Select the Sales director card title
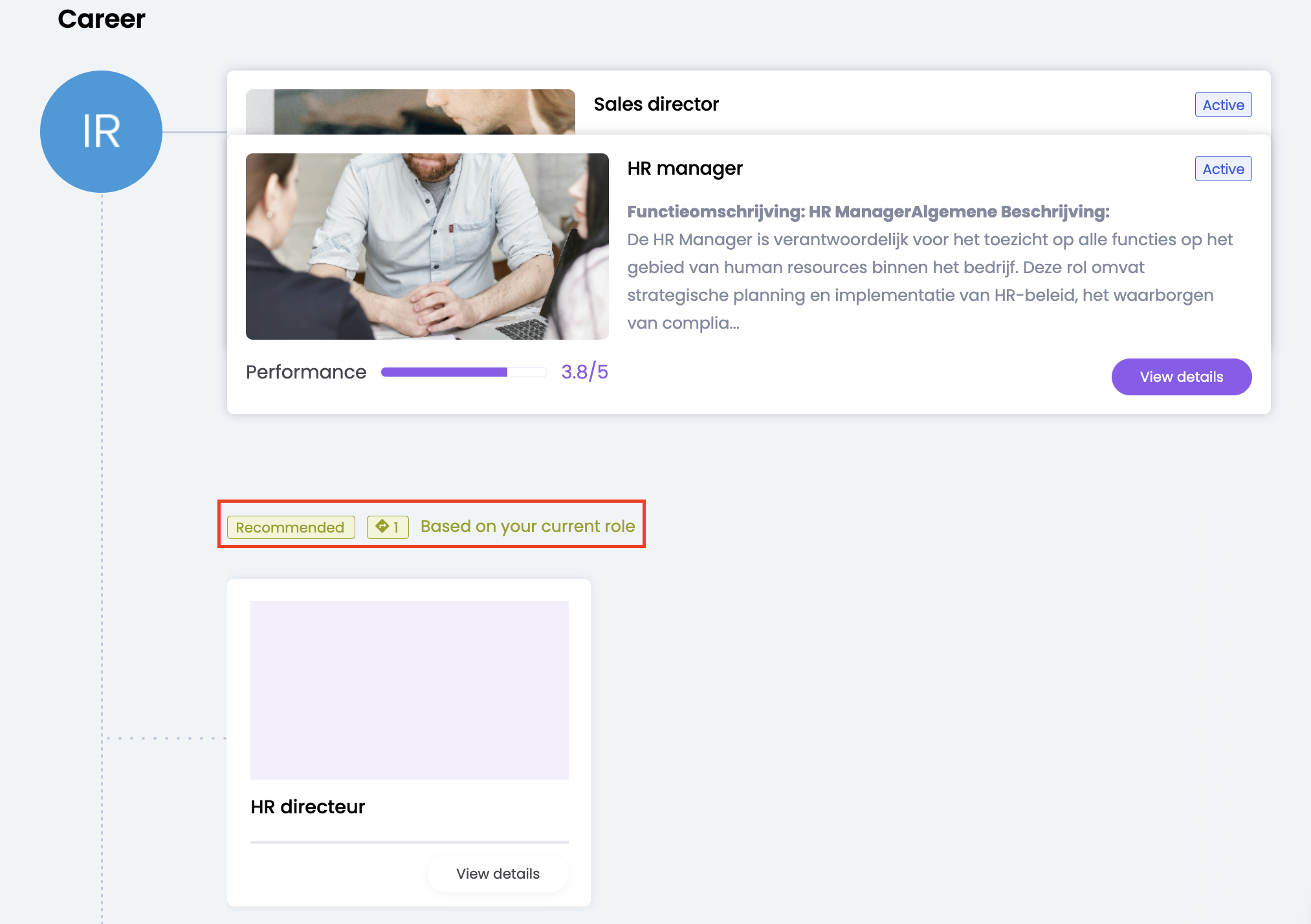 click(655, 104)
